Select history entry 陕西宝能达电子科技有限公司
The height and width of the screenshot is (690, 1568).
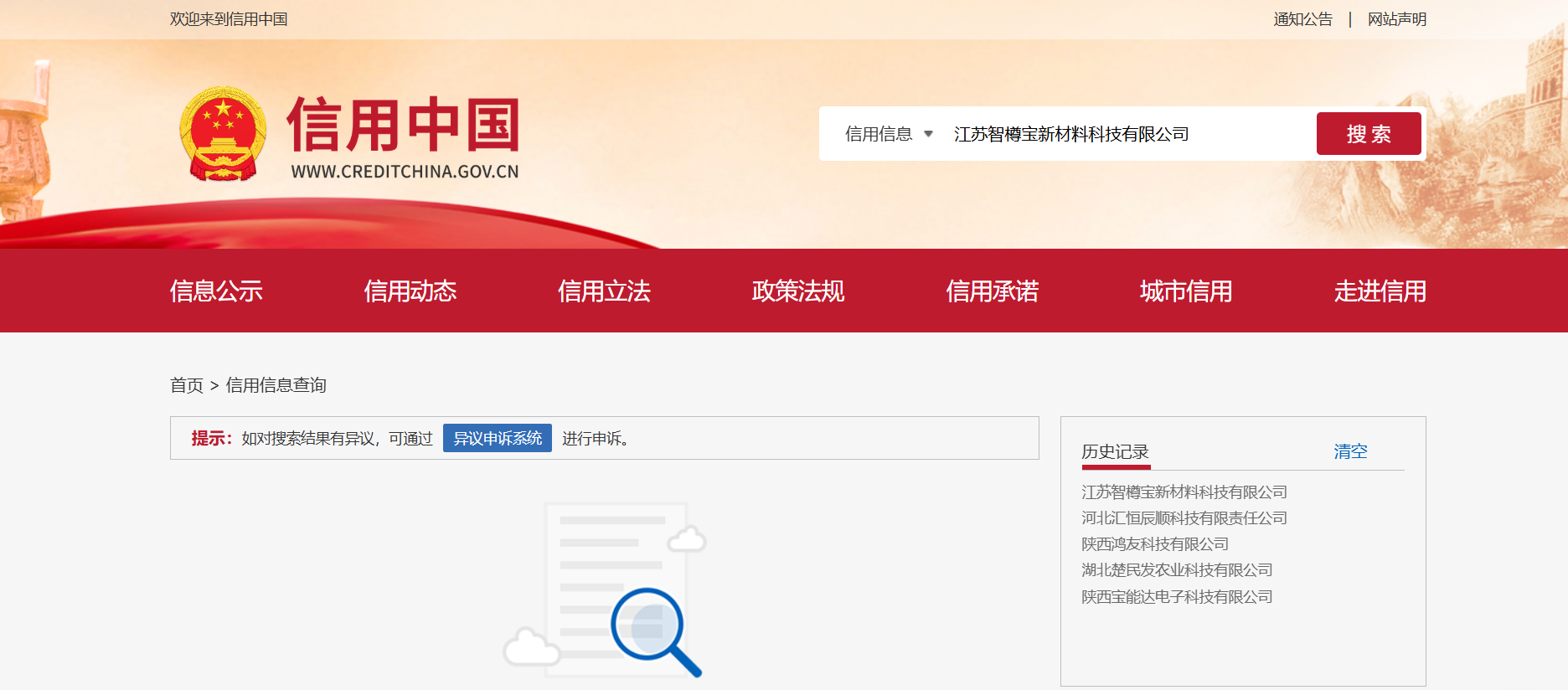click(1177, 597)
